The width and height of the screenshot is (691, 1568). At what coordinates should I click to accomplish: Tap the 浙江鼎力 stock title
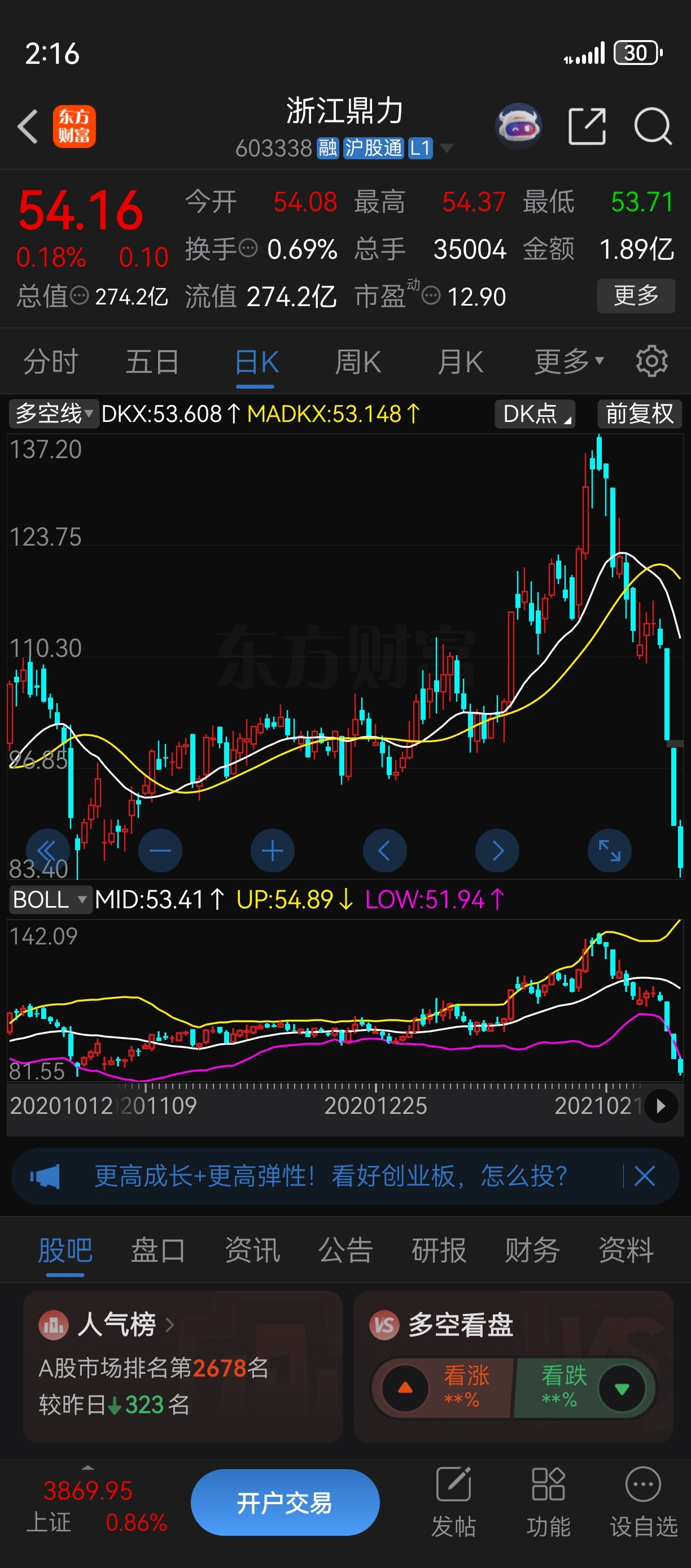[x=345, y=111]
